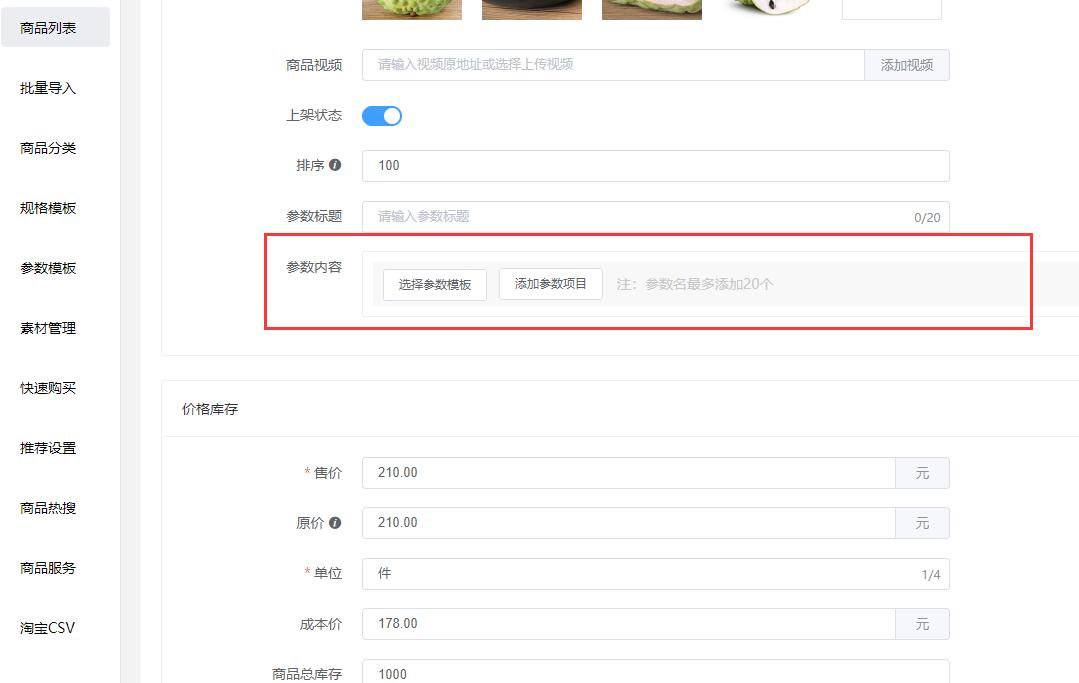Click the 添加参数项目 button

pos(551,284)
